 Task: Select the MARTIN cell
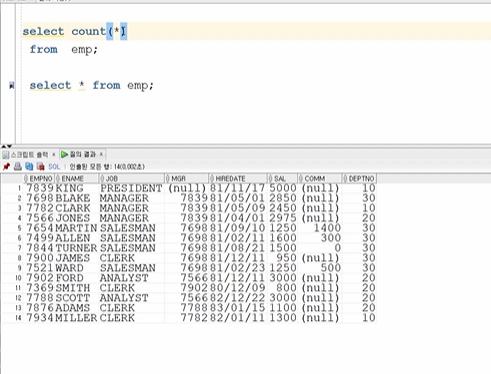click(76, 228)
